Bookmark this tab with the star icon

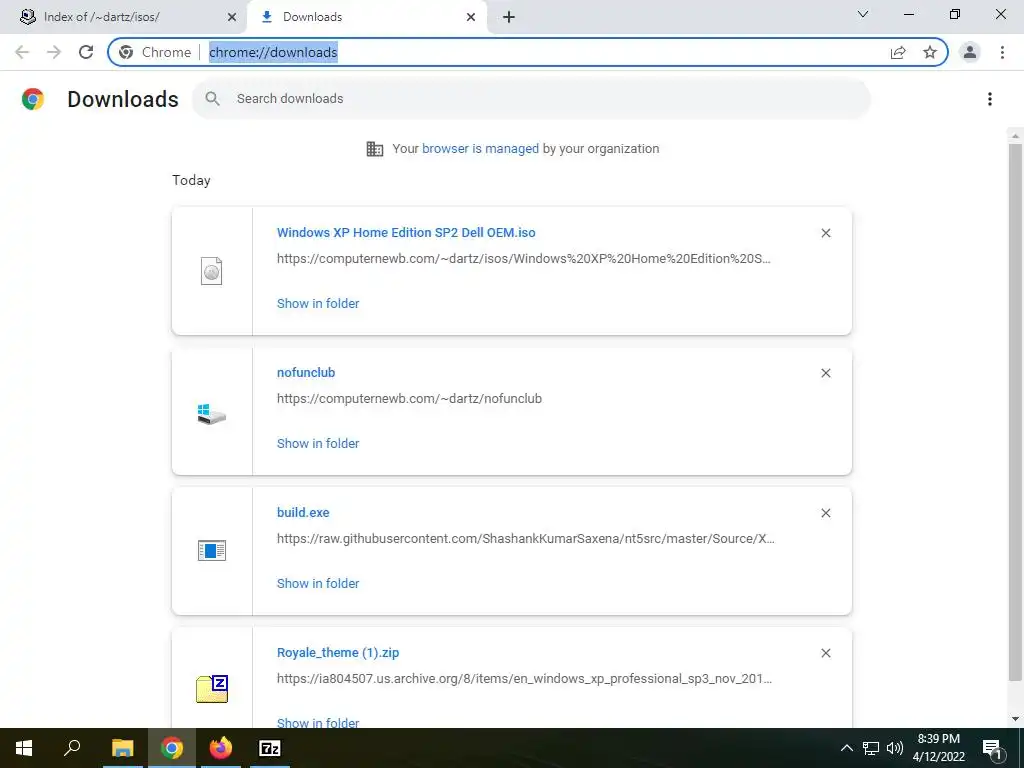(x=930, y=52)
